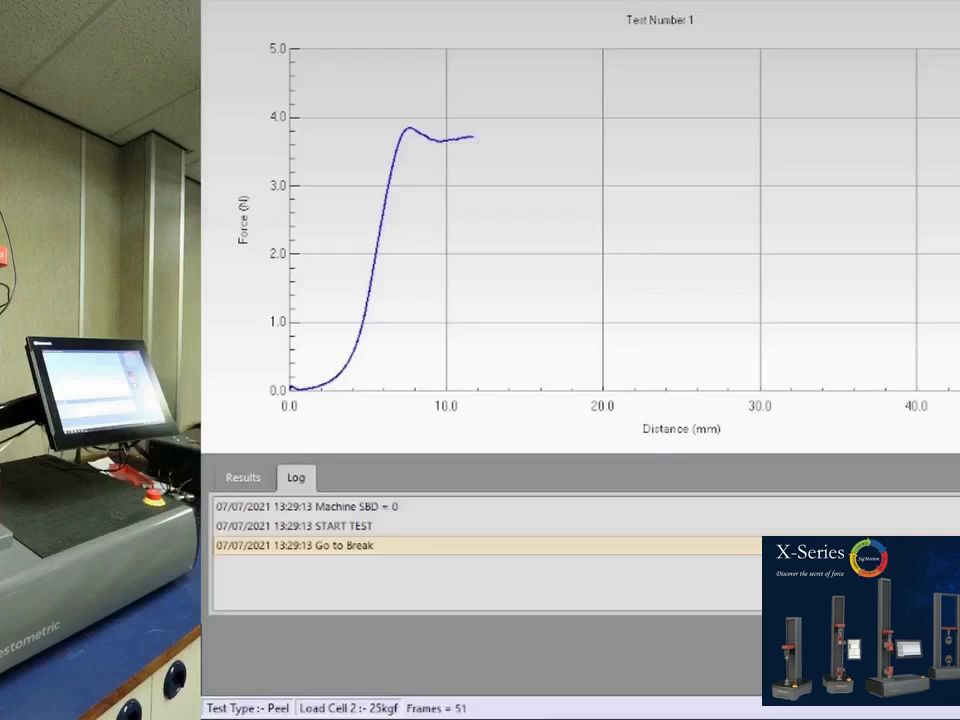Screen dimensions: 960x720
Task: Click the circular X-Series logo icon
Action: coord(869,558)
